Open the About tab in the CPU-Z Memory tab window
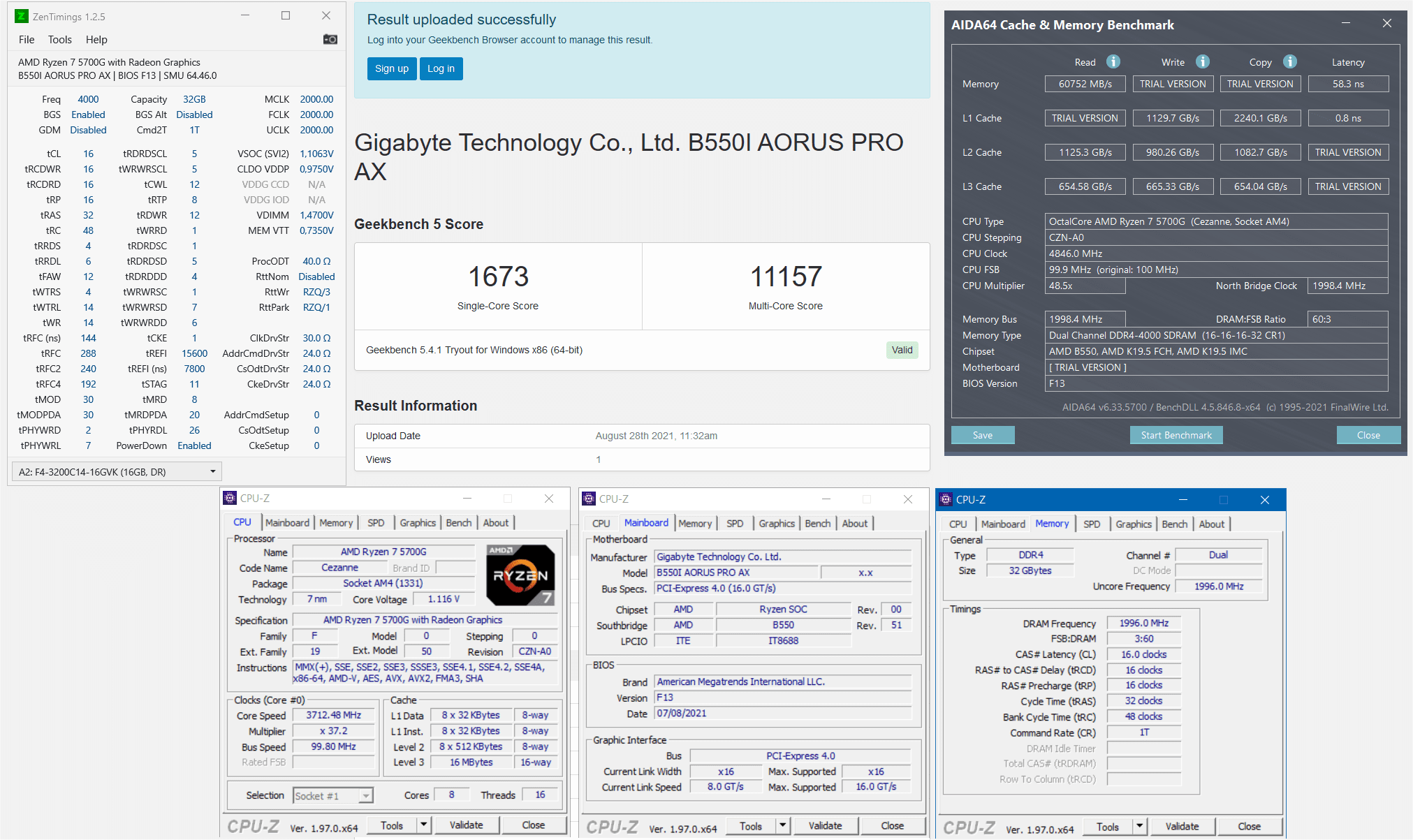This screenshot has width=1413, height=840. 1212,524
